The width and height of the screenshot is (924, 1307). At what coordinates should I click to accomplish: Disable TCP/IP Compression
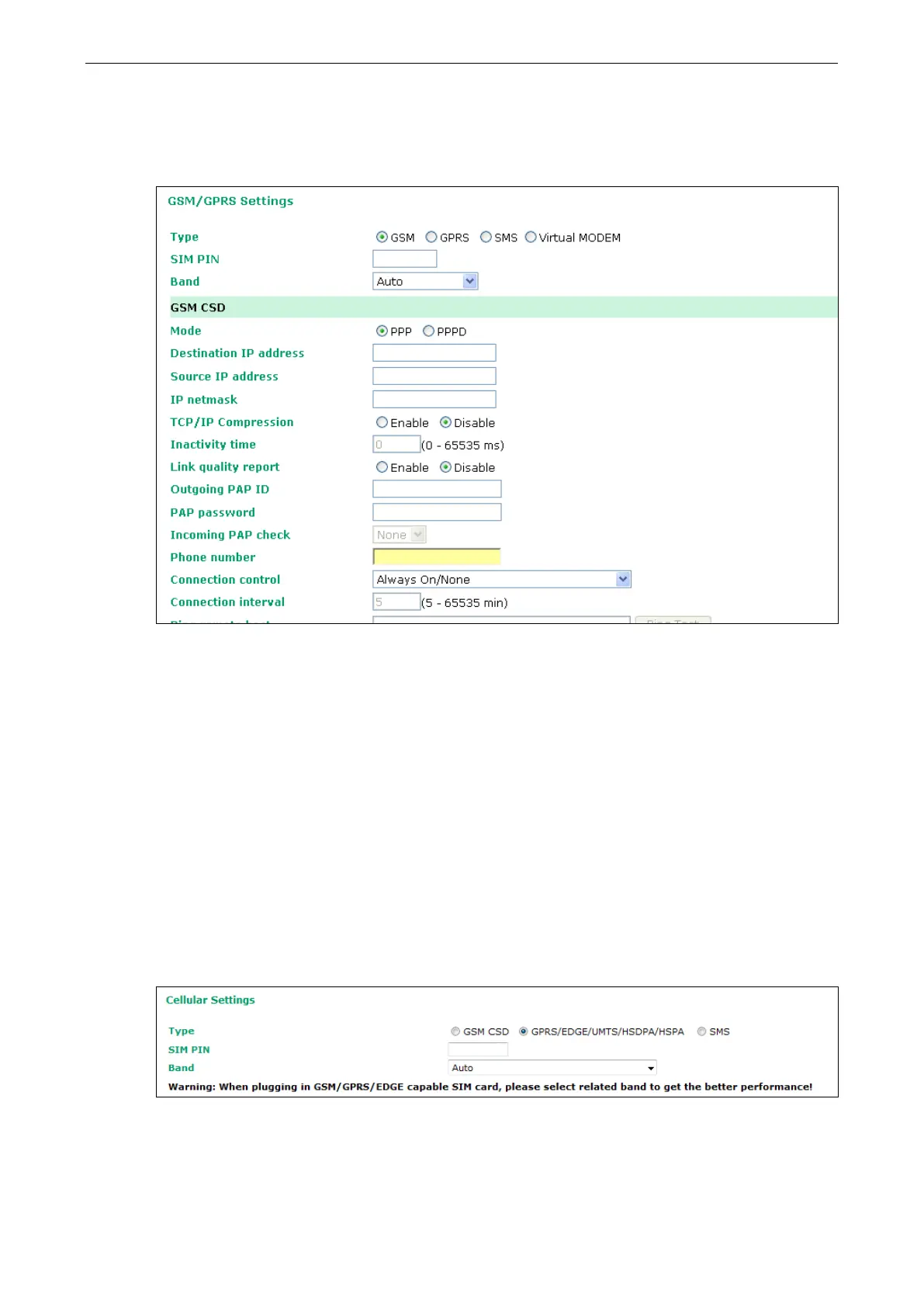point(445,423)
